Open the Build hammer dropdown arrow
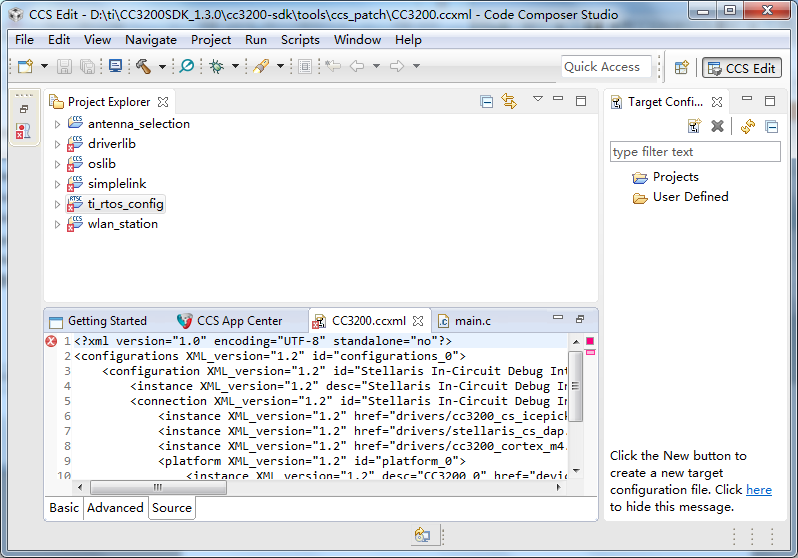Image resolution: width=798 pixels, height=558 pixels. (162, 66)
